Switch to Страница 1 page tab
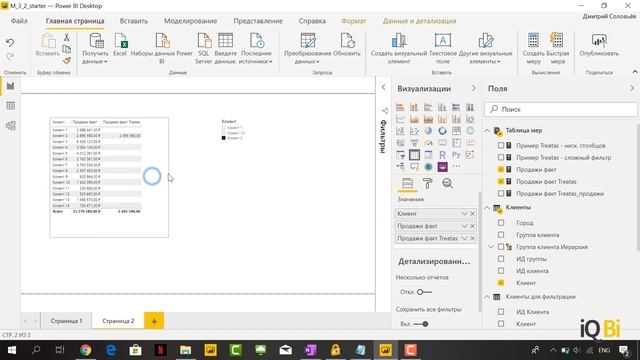640x360 pixels. click(67, 321)
